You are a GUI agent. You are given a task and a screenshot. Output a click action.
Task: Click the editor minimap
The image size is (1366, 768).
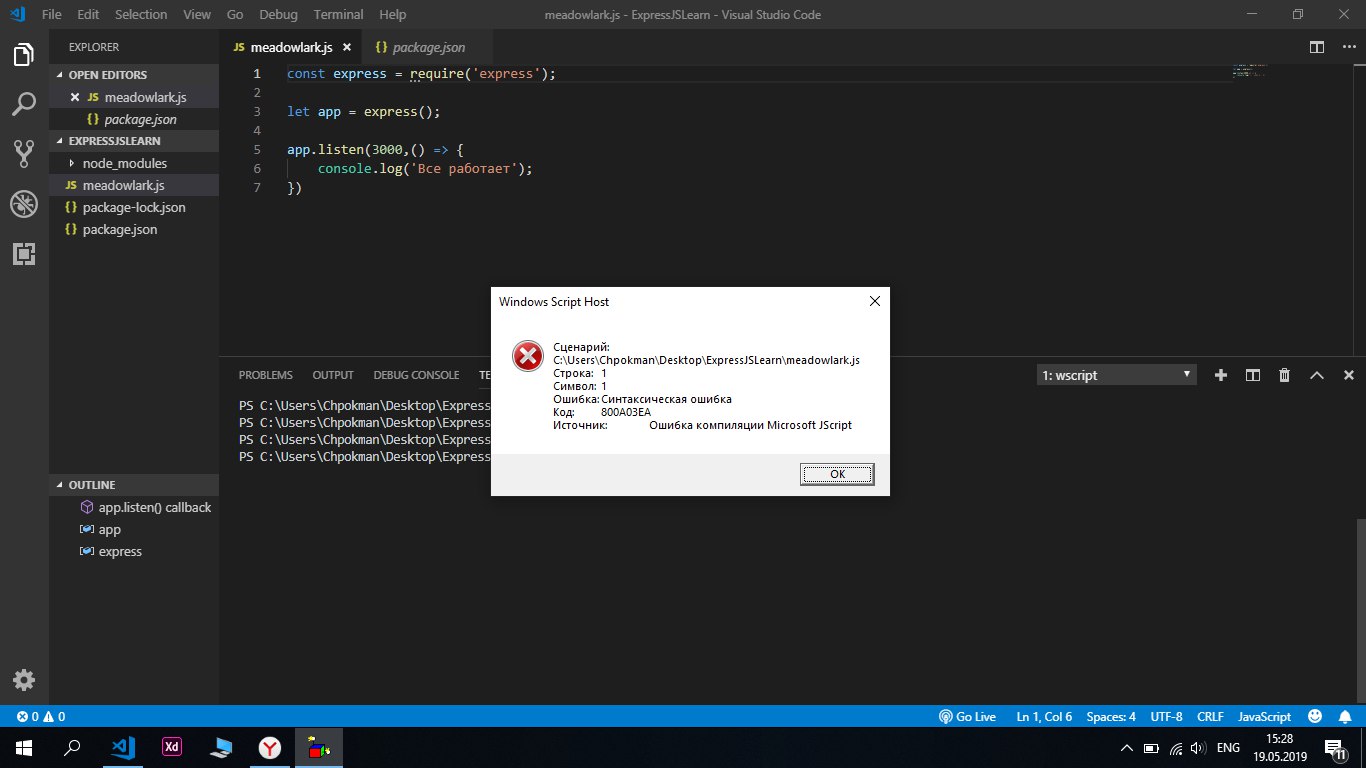pyautogui.click(x=1250, y=71)
